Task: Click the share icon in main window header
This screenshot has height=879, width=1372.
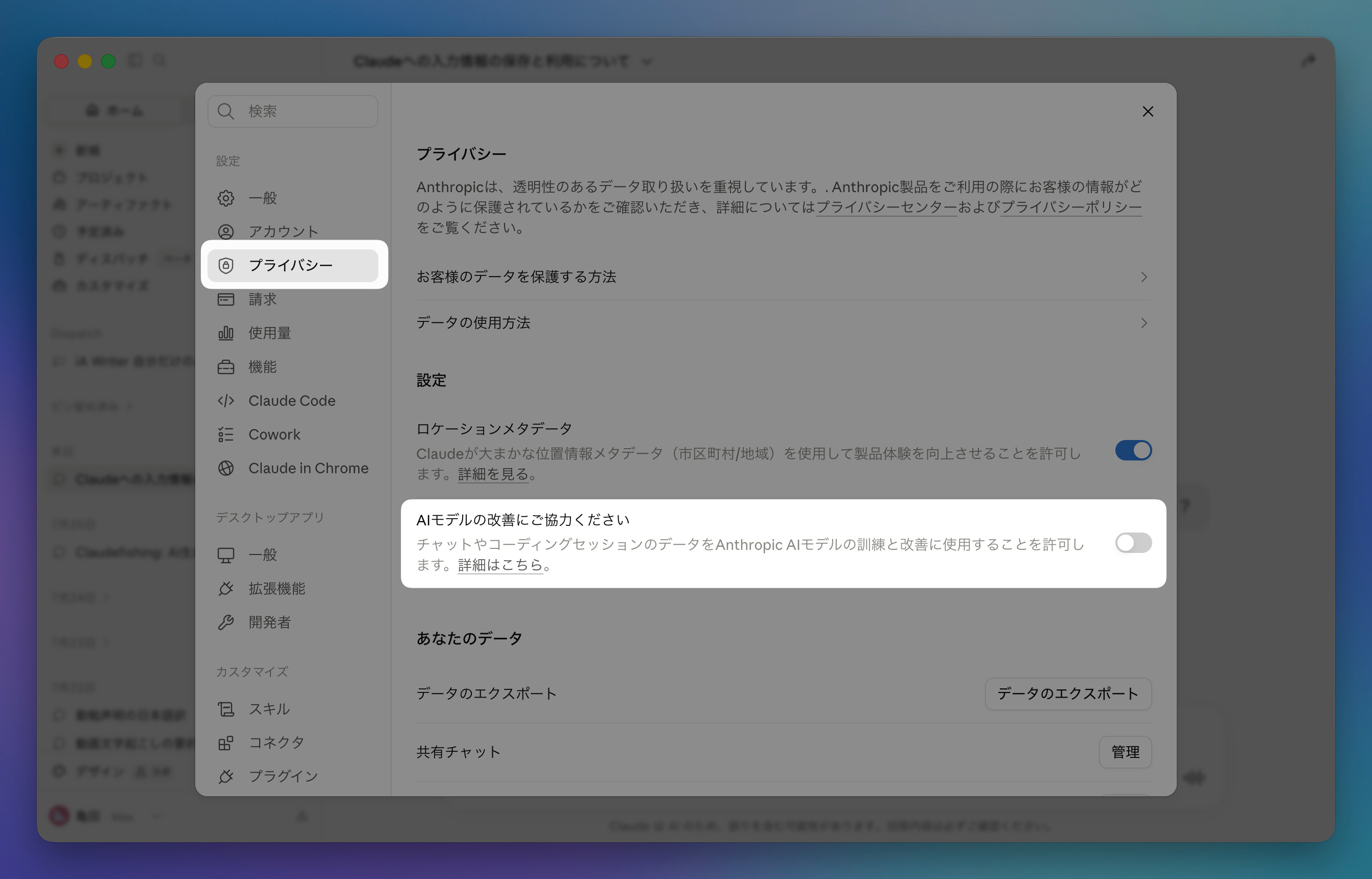Action: click(1308, 61)
